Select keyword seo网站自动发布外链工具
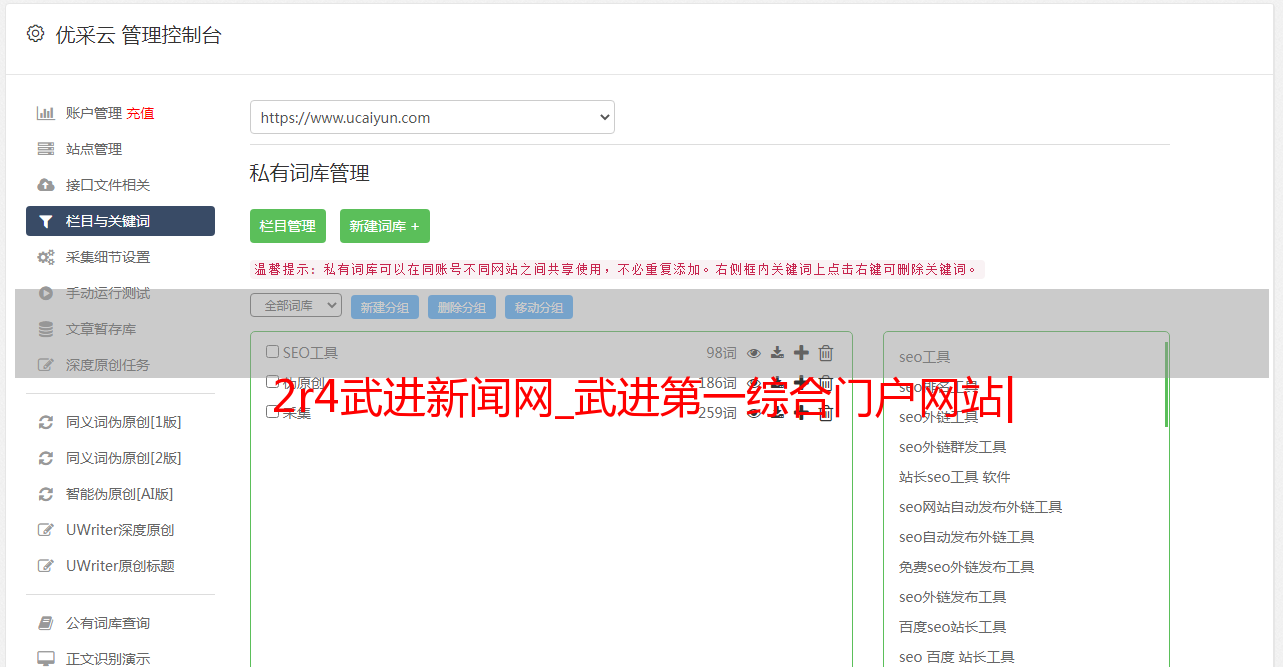This screenshot has height=667, width=1283. pos(981,507)
